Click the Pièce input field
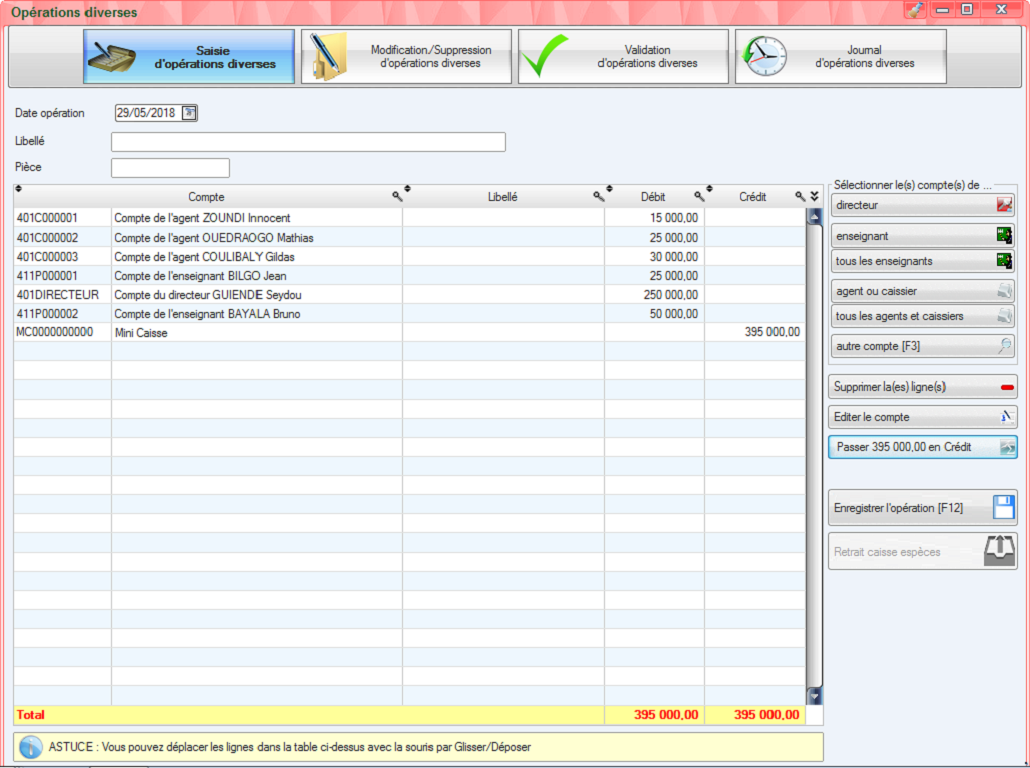 click(x=170, y=168)
